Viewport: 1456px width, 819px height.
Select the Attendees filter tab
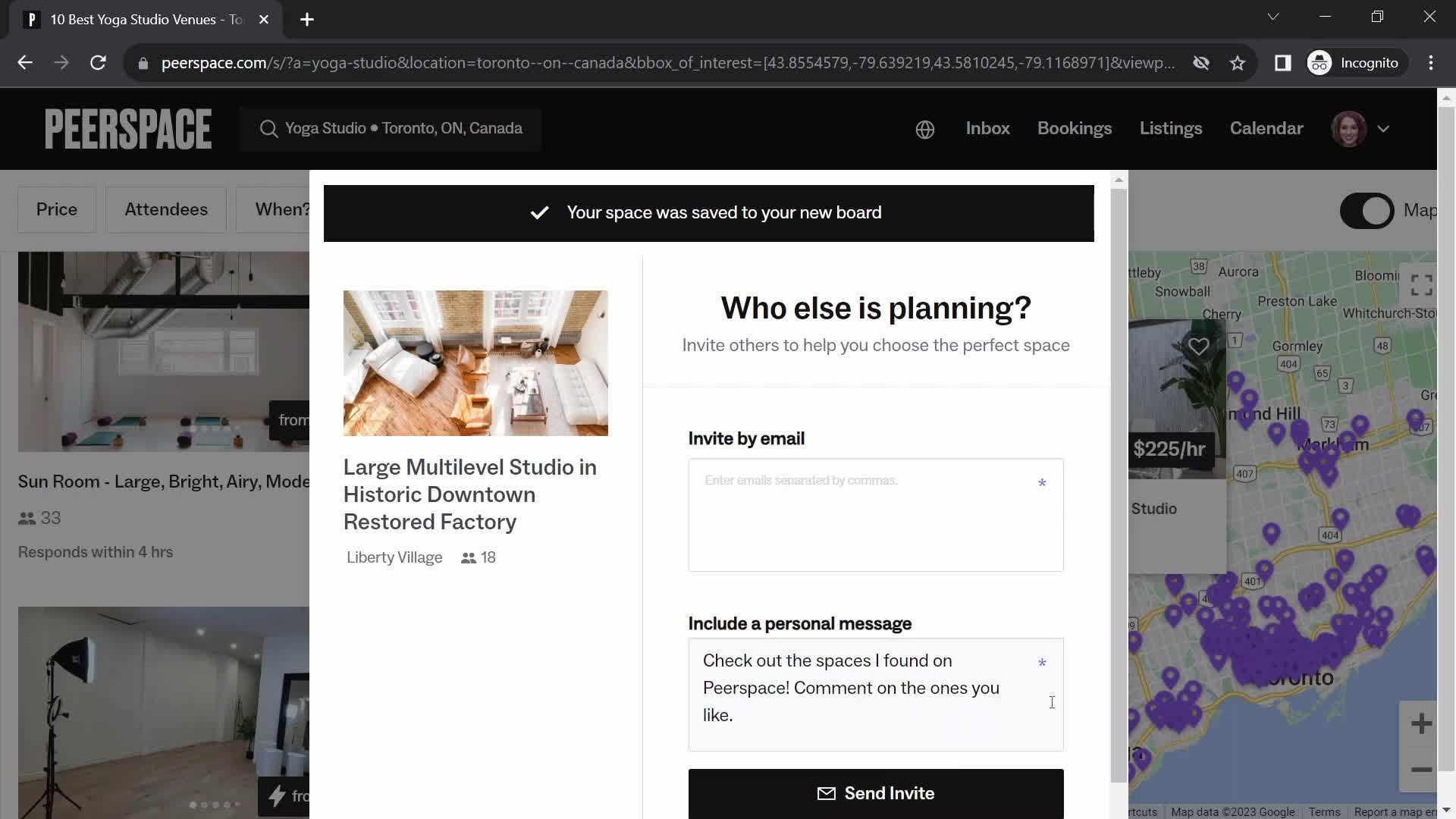point(165,209)
